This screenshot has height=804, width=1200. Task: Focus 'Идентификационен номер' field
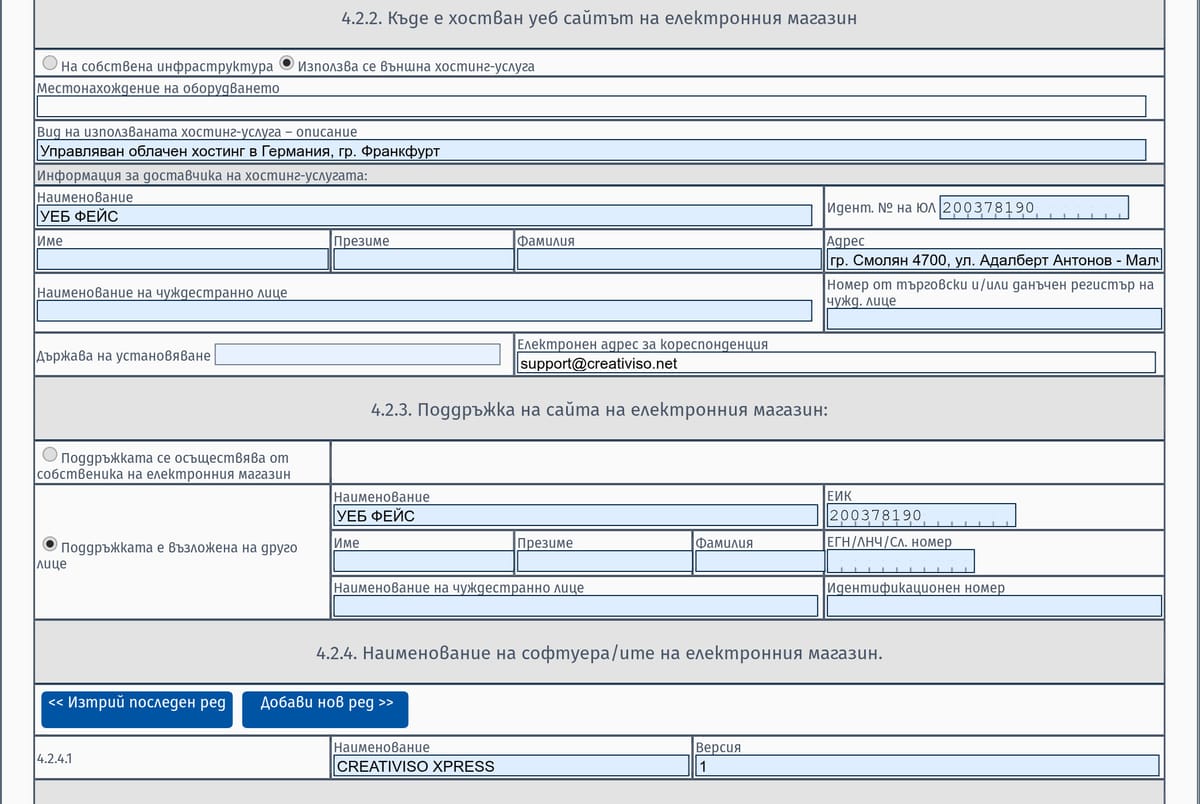[994, 606]
